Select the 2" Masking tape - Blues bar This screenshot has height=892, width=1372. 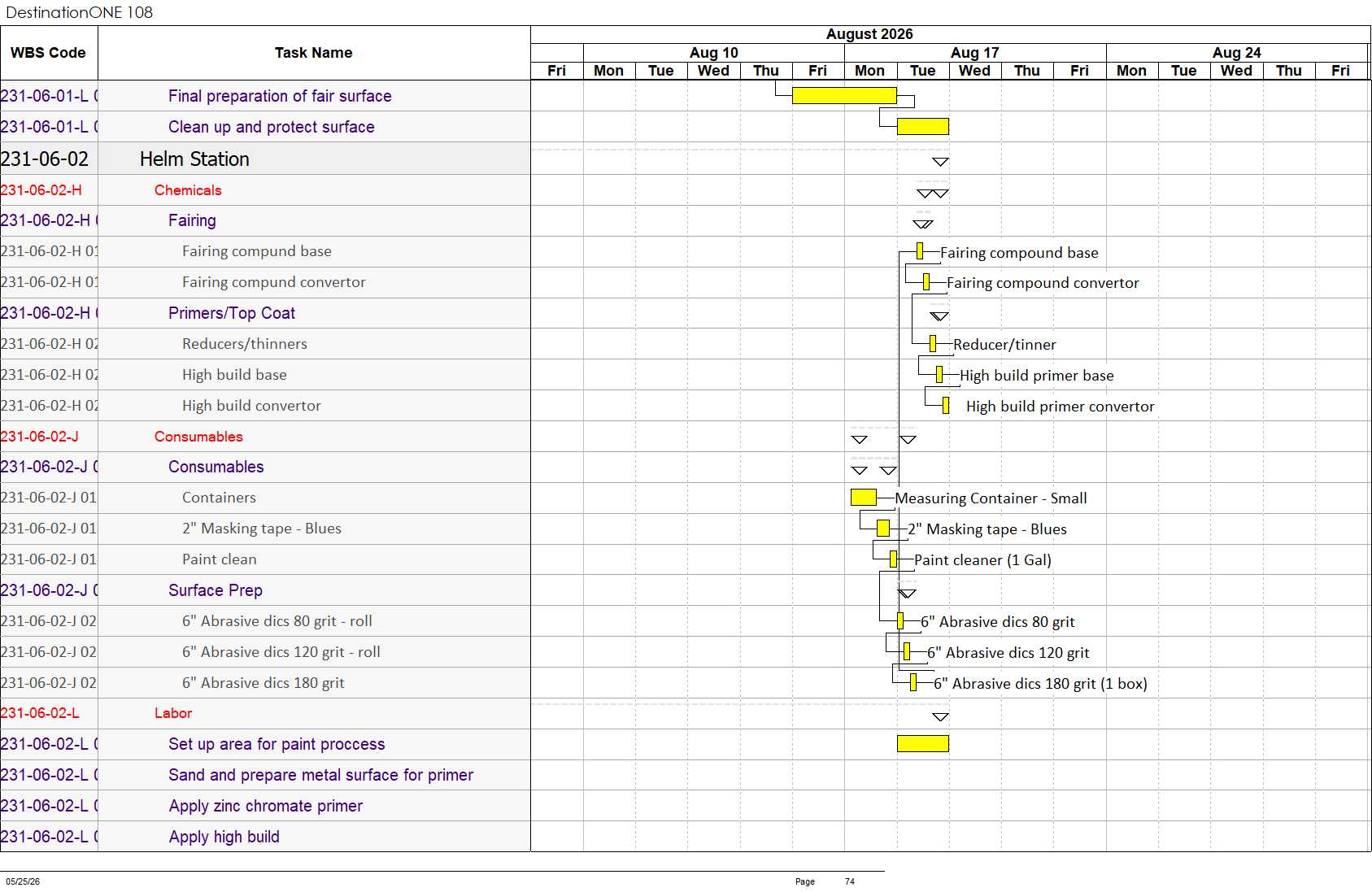coord(883,528)
